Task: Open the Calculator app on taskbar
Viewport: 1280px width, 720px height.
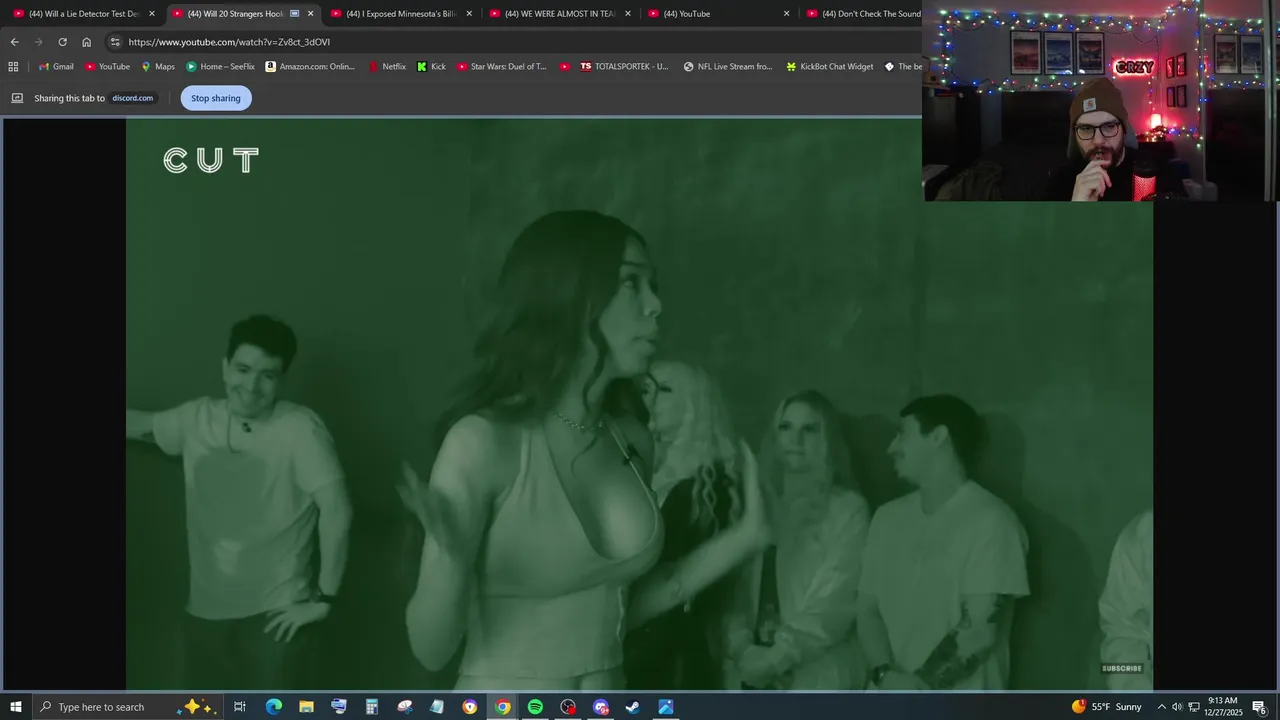Action: tap(371, 707)
